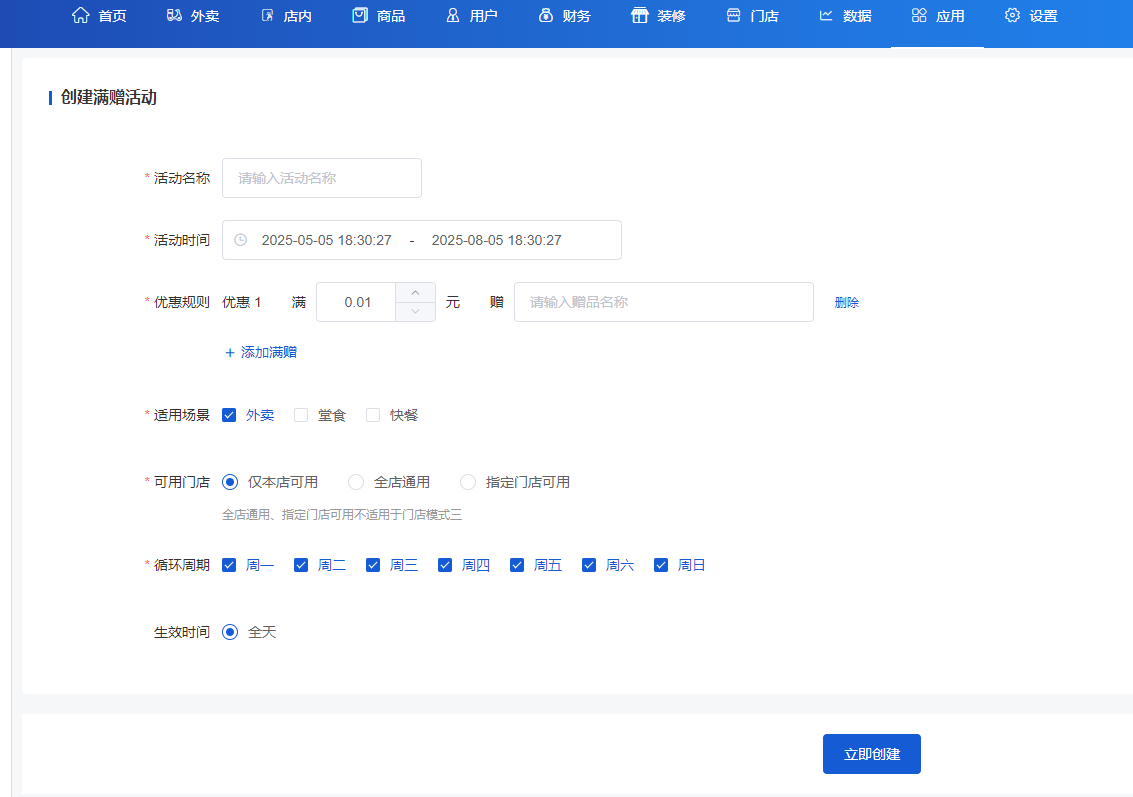This screenshot has height=797, width=1133.
Task: Click the in-store icon beside 店内
Action: coord(267,15)
